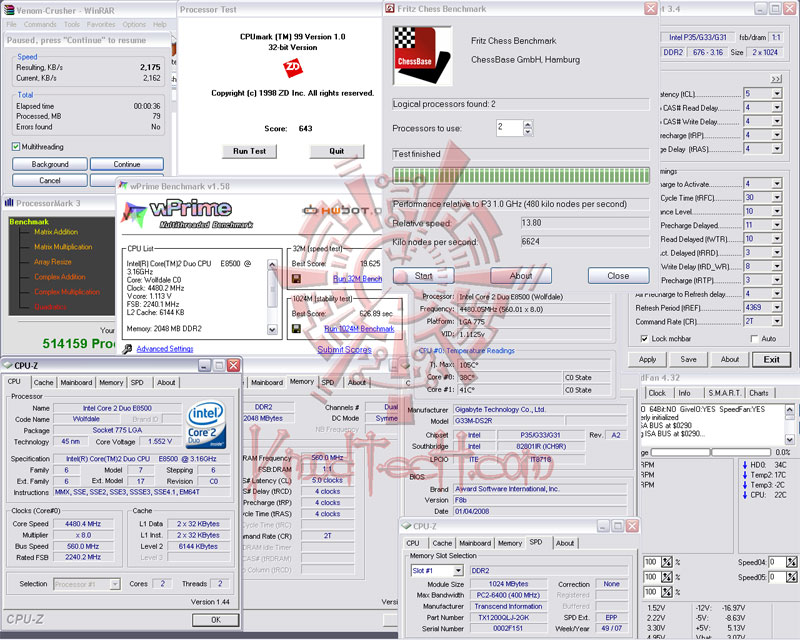800x640 pixels.
Task: Click the wPrime logo icon
Action: pyautogui.click(x=134, y=213)
